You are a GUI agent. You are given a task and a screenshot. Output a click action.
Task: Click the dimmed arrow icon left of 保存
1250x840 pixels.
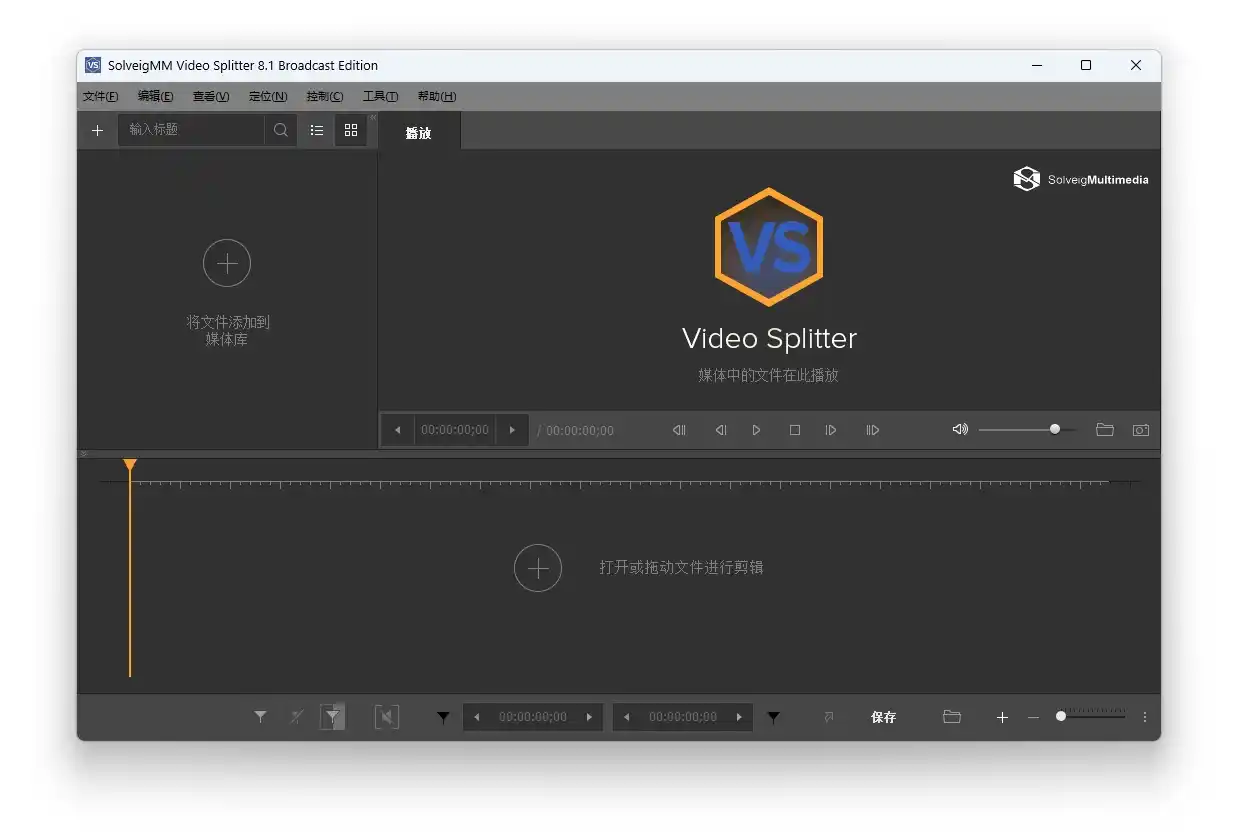[828, 717]
